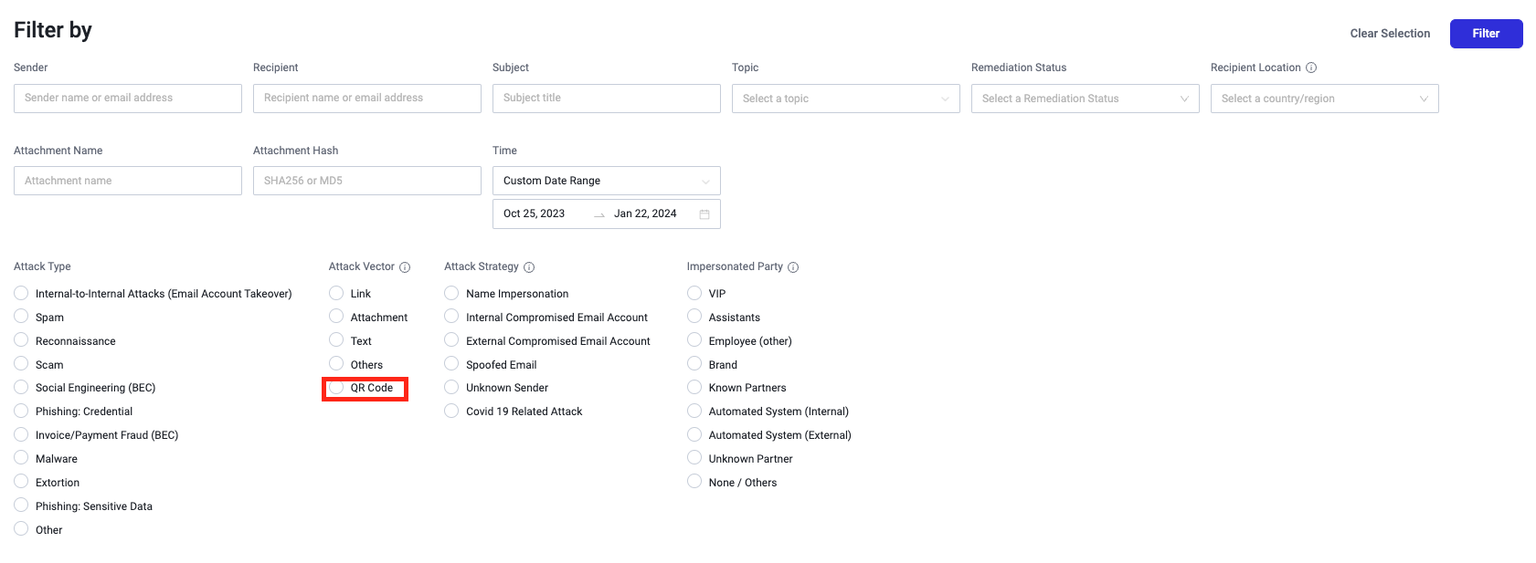Click the Attack Vector info icon
The image size is (1536, 563).
tap(405, 267)
